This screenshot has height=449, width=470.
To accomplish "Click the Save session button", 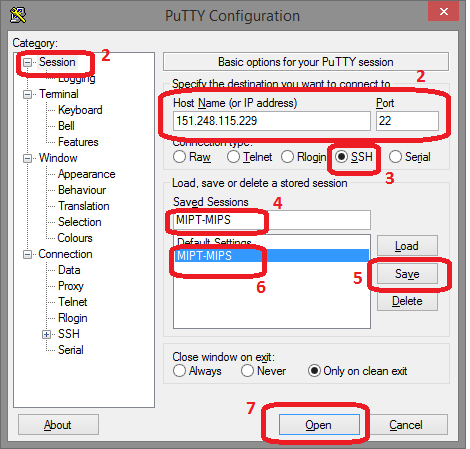I will (407, 274).
